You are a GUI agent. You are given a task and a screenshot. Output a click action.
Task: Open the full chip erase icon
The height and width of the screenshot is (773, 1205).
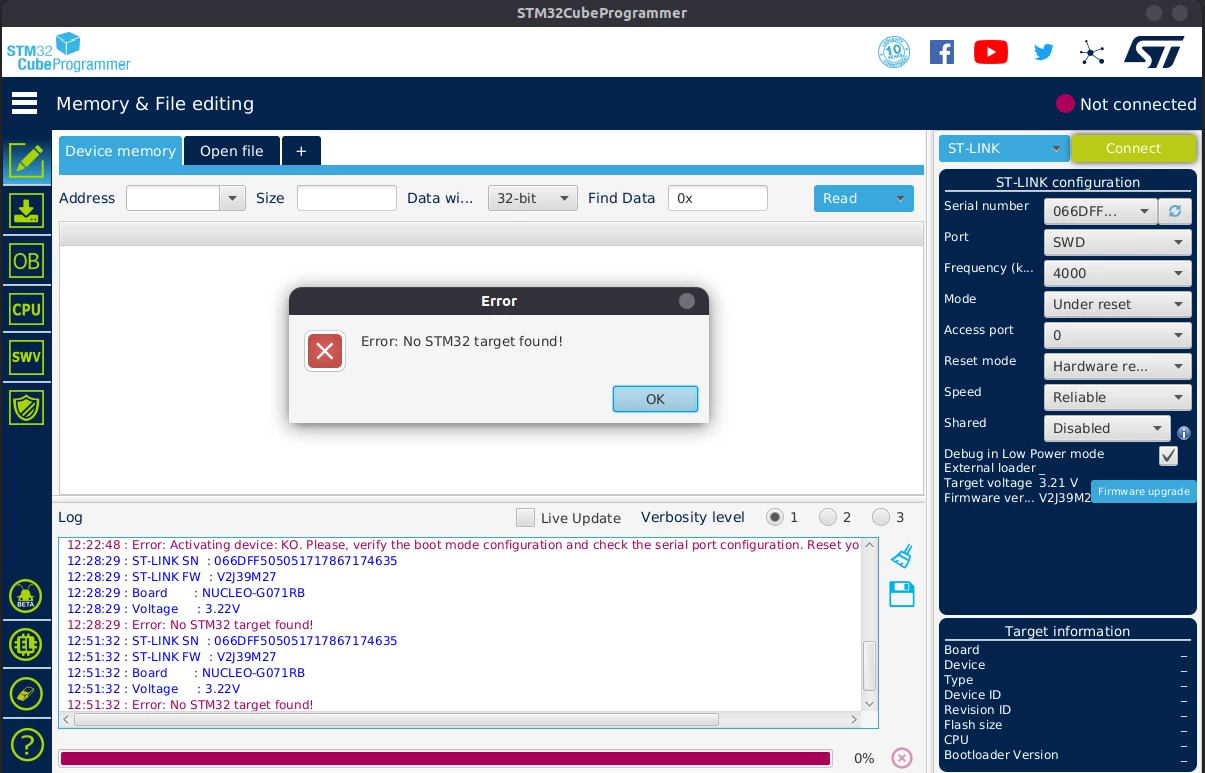tap(26, 694)
